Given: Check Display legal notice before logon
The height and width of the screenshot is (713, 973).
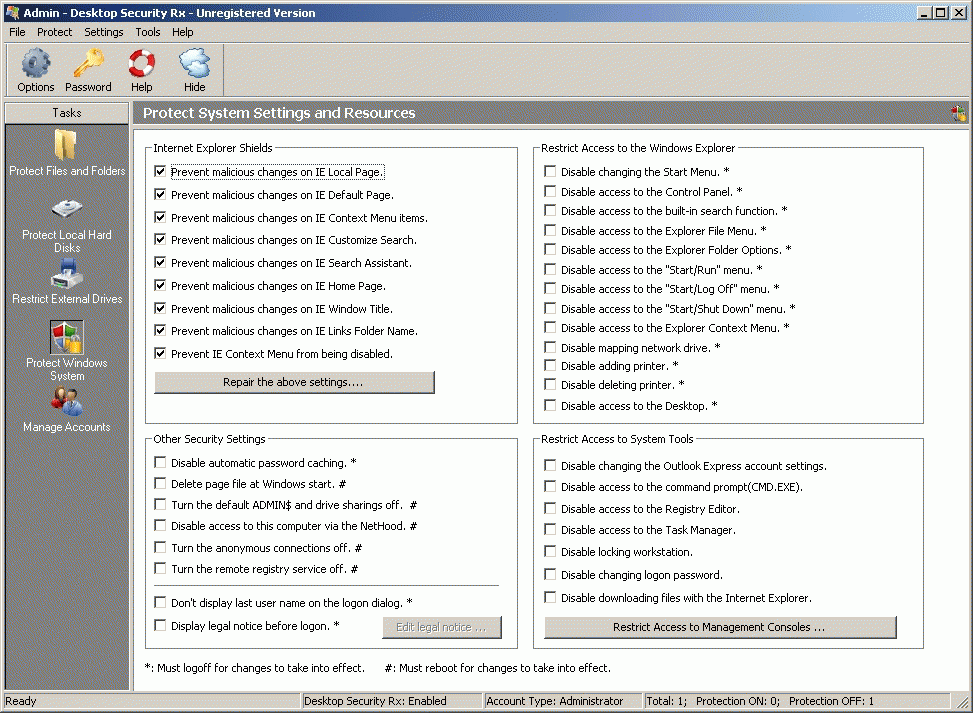Looking at the screenshot, I should [160, 626].
